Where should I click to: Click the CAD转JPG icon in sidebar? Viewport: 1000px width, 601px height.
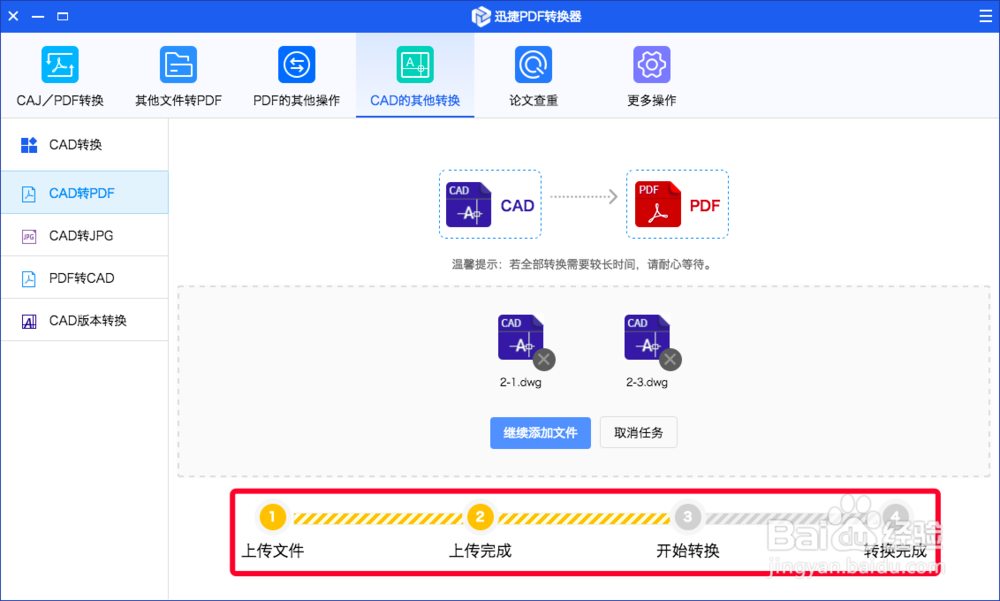pyautogui.click(x=29, y=237)
